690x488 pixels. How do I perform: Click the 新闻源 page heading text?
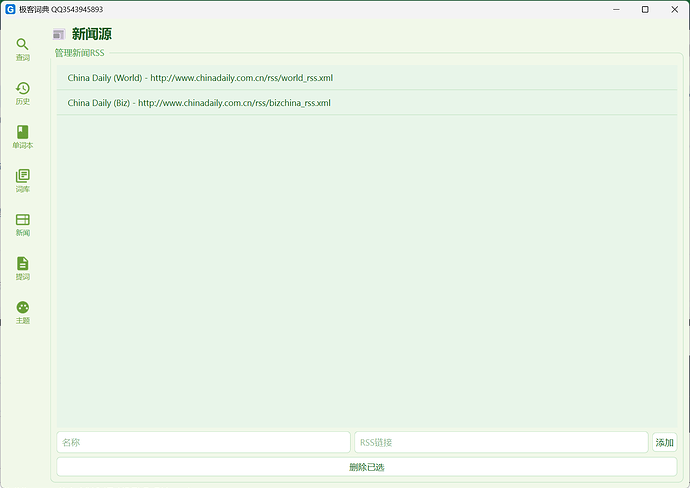click(x=92, y=34)
